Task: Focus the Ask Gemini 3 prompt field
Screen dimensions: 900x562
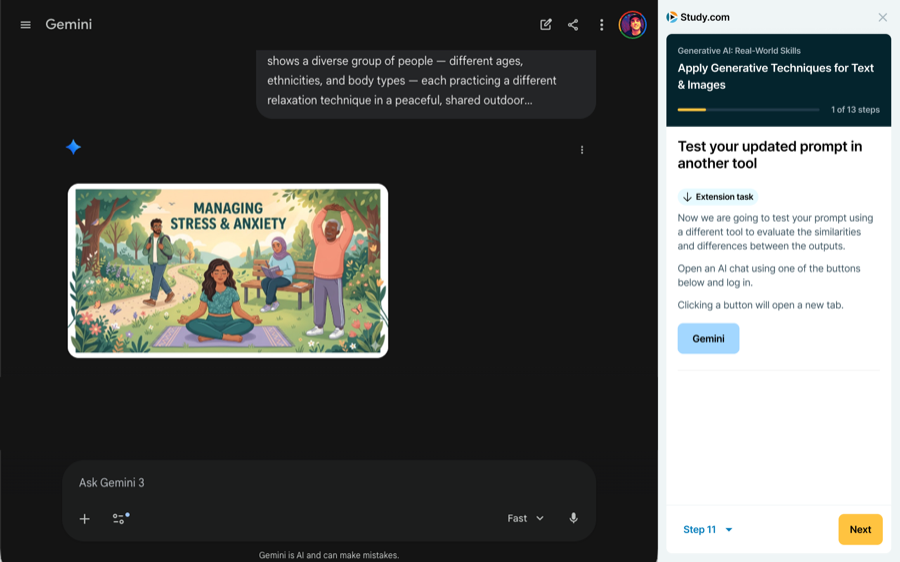Action: [x=328, y=483]
